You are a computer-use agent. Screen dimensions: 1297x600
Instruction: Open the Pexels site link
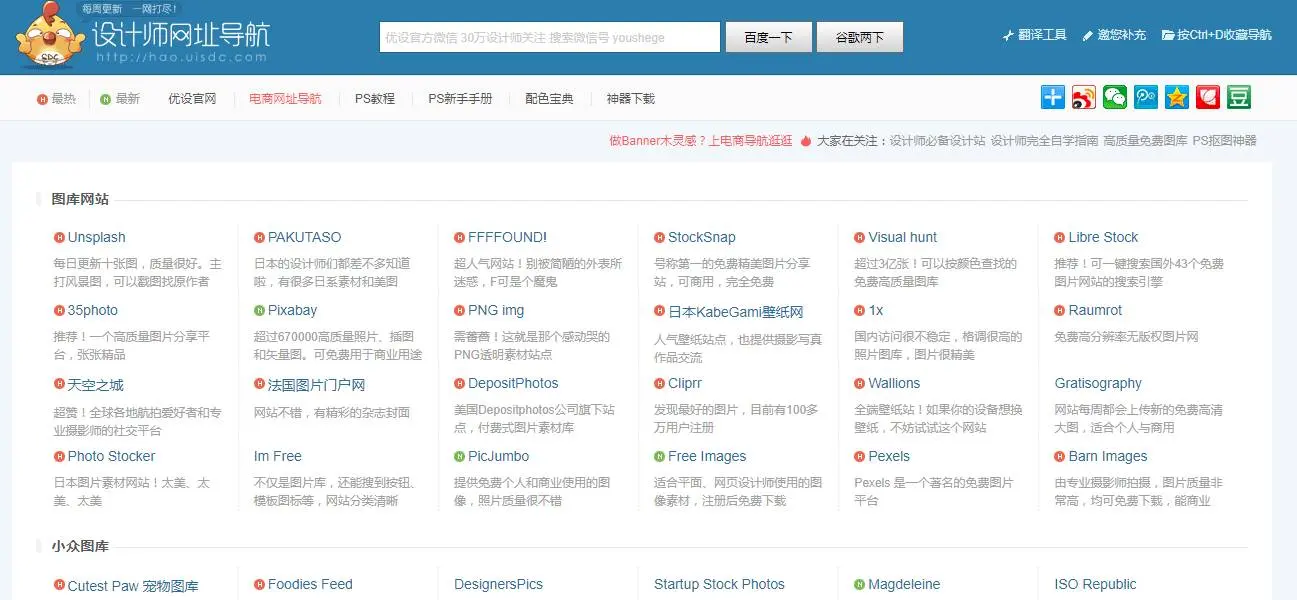pyautogui.click(x=888, y=456)
